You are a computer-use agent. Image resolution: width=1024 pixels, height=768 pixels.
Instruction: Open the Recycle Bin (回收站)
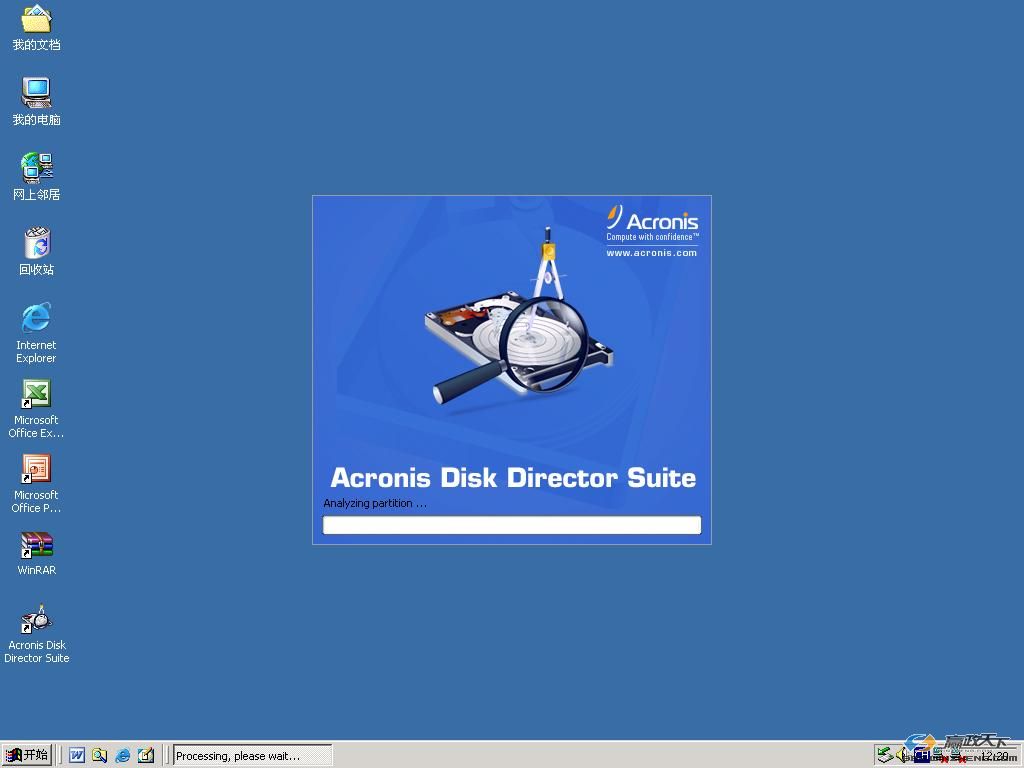coord(37,244)
